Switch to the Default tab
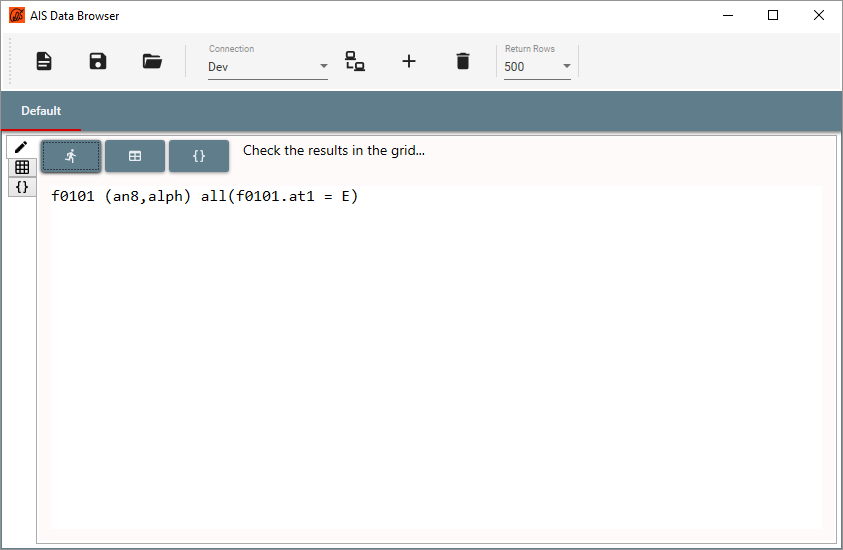The image size is (843, 550). [x=41, y=111]
